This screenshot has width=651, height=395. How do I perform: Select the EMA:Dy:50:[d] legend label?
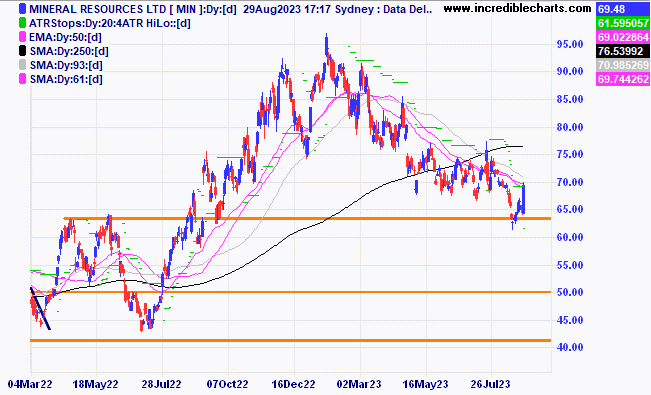(x=65, y=37)
